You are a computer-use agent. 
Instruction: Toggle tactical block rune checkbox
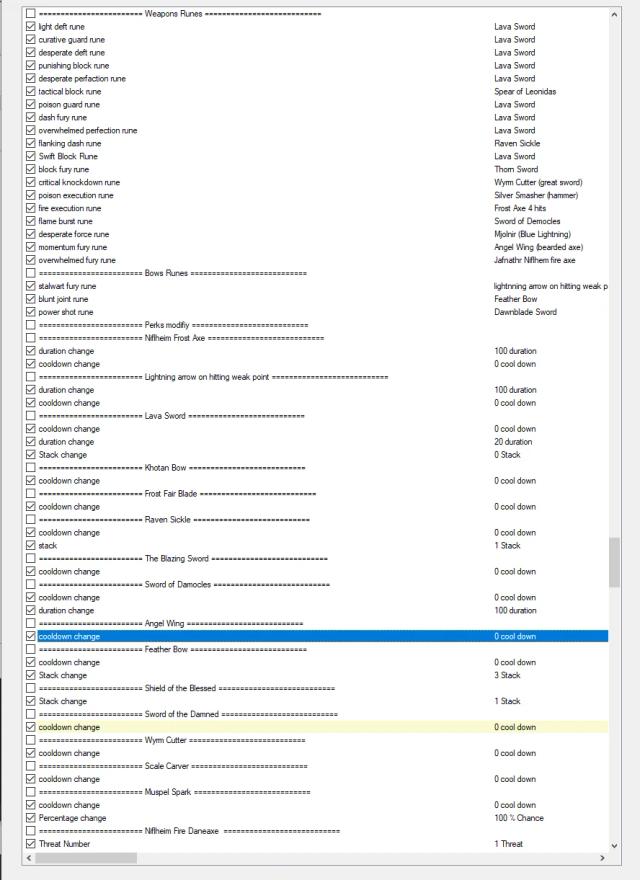pos(31,91)
